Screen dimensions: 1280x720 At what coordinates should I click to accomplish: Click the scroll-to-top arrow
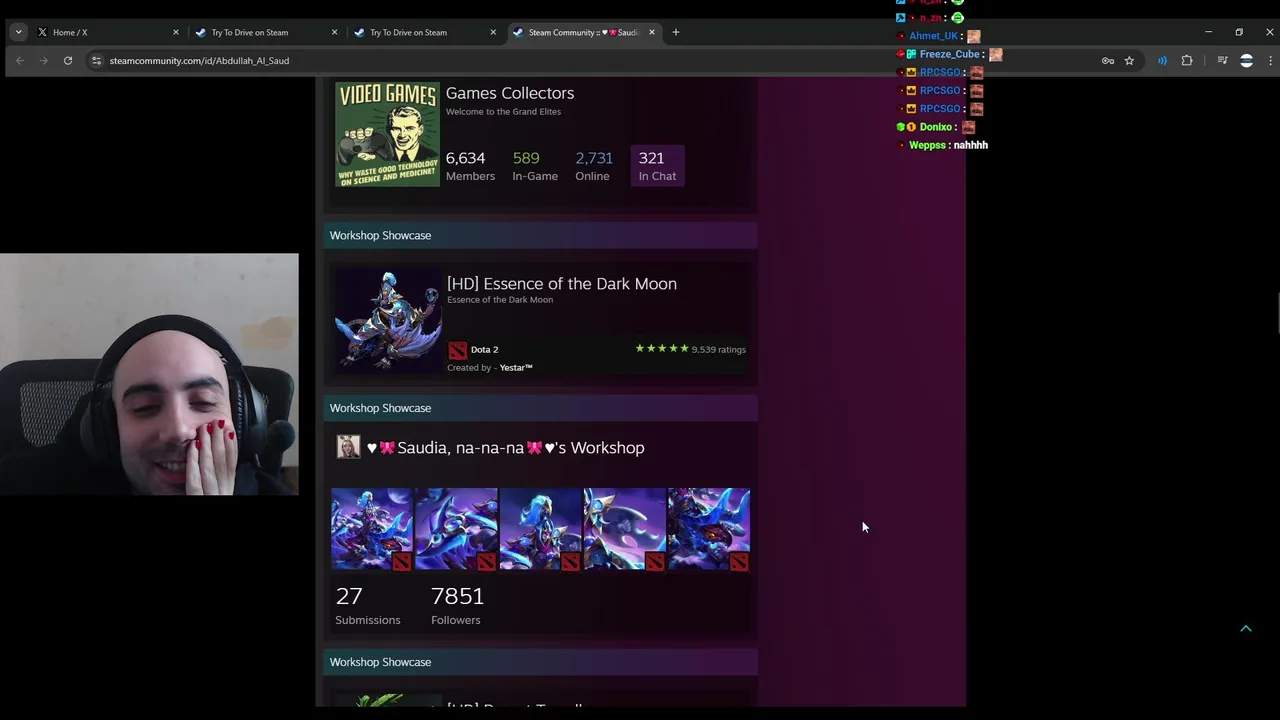tap(1246, 628)
